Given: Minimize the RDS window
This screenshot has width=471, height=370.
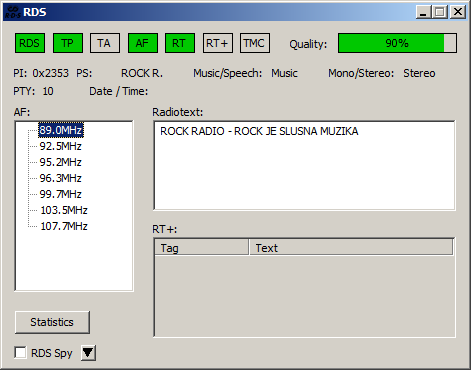Looking at the screenshot, I should 424,12.
